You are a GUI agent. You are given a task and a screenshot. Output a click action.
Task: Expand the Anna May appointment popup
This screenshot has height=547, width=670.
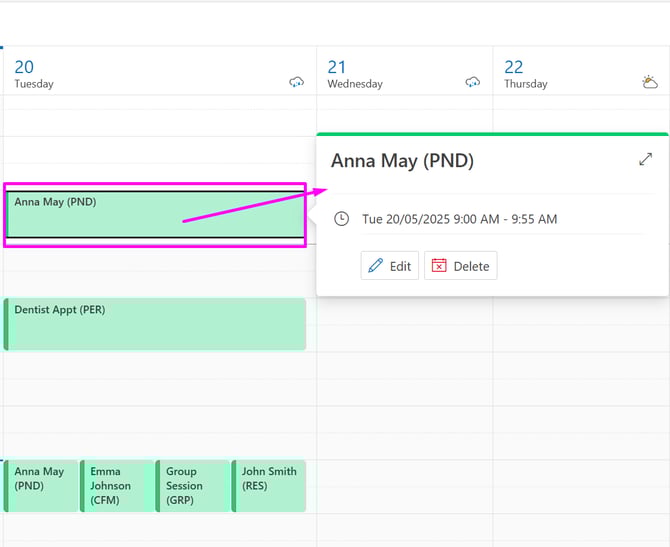[x=645, y=159]
